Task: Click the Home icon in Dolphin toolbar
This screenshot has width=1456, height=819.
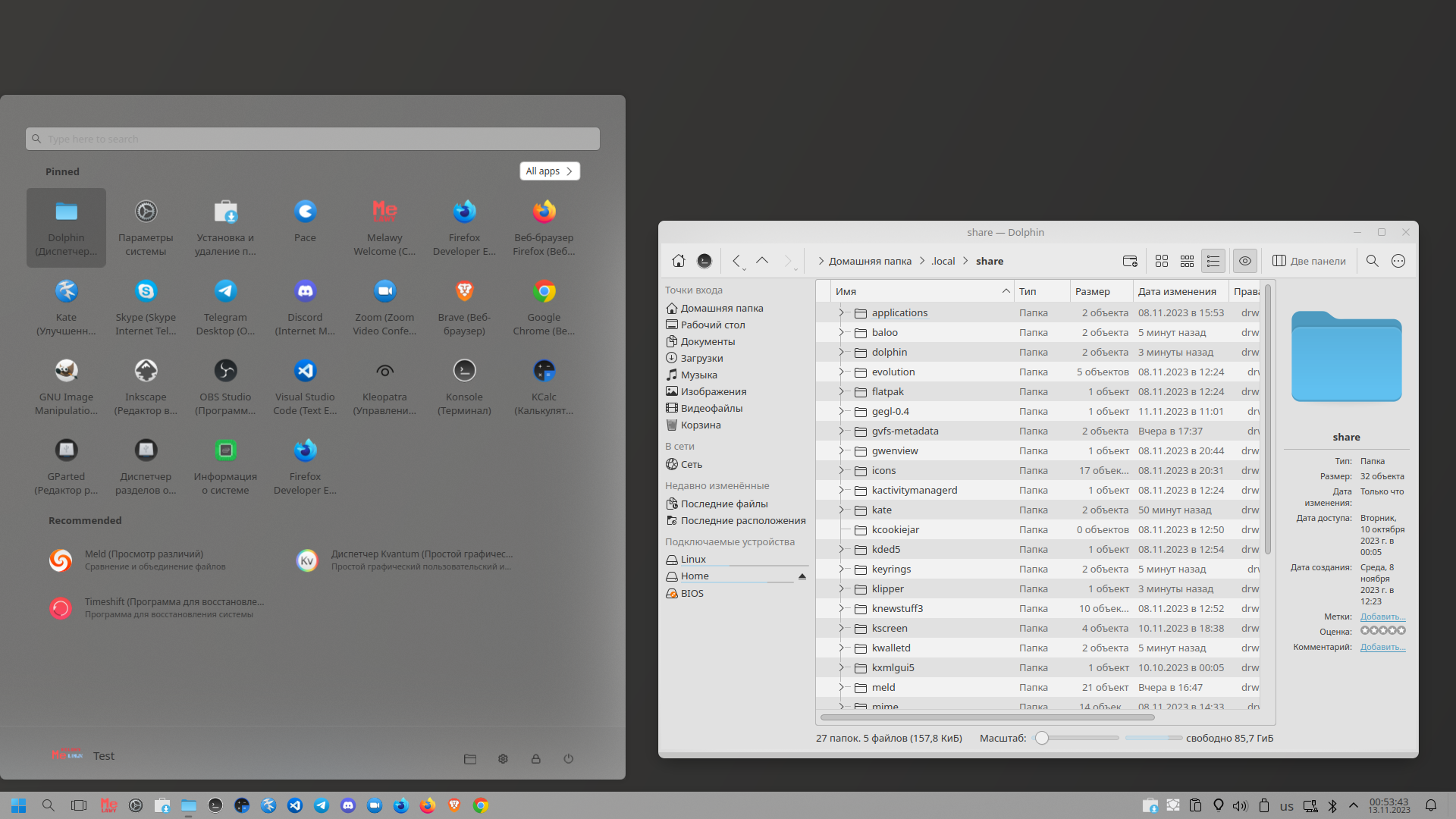Action: 678,261
